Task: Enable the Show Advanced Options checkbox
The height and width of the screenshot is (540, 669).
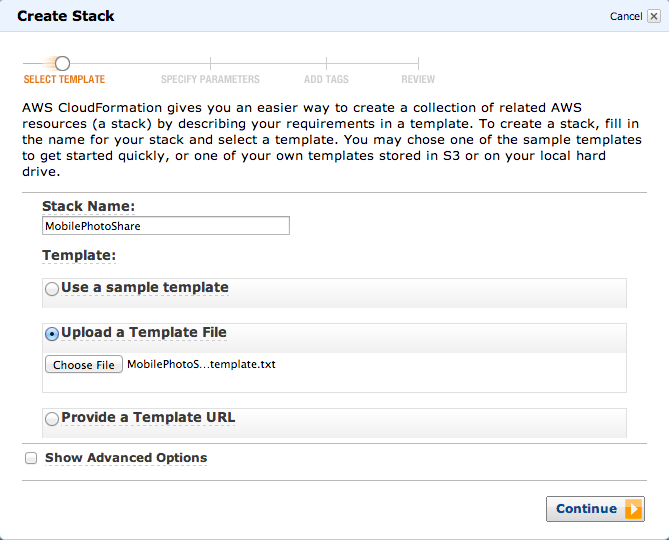Action: click(x=31, y=458)
